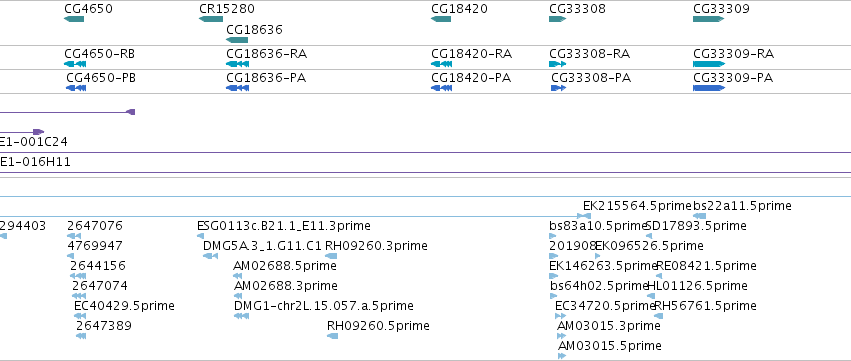Click the AM03015.3prime EST label
Screen dimensions: 851x361
click(609, 326)
